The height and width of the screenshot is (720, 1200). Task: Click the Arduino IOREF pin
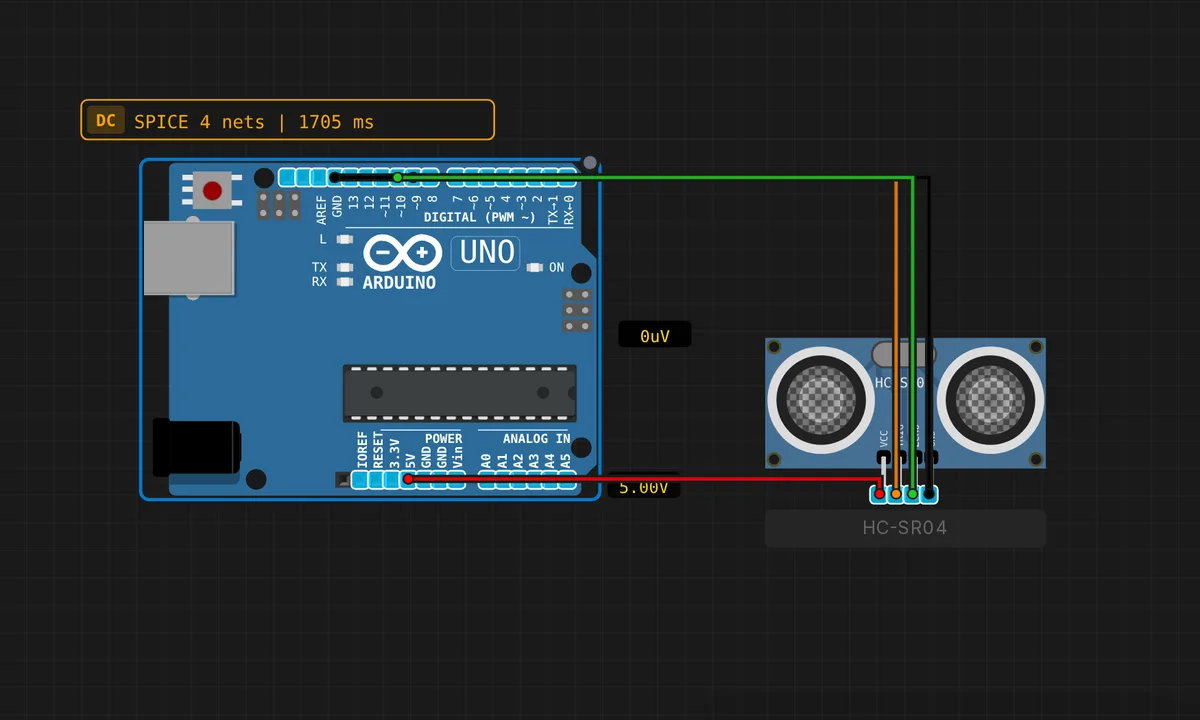coord(360,480)
